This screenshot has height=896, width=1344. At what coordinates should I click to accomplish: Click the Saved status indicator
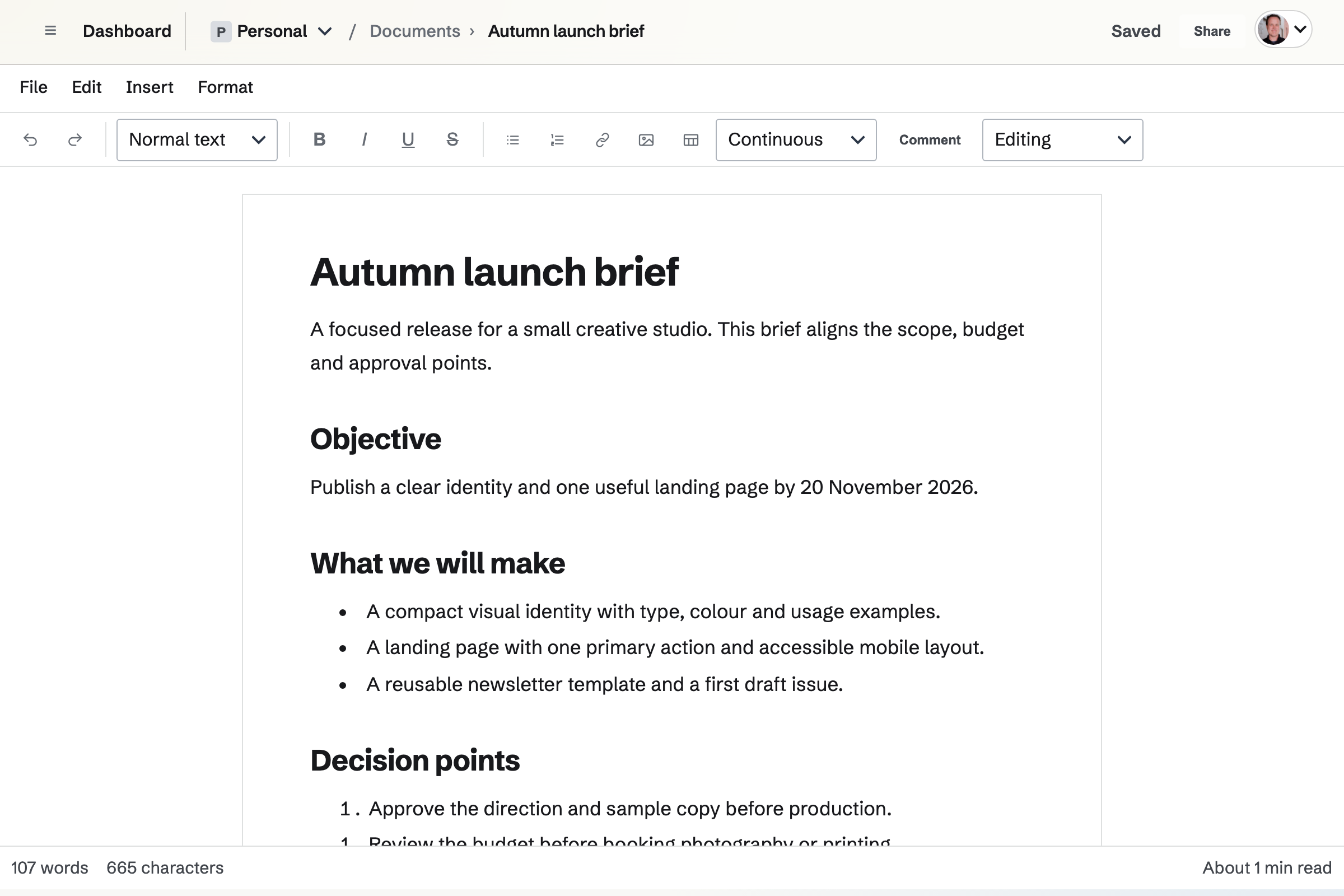[1136, 31]
